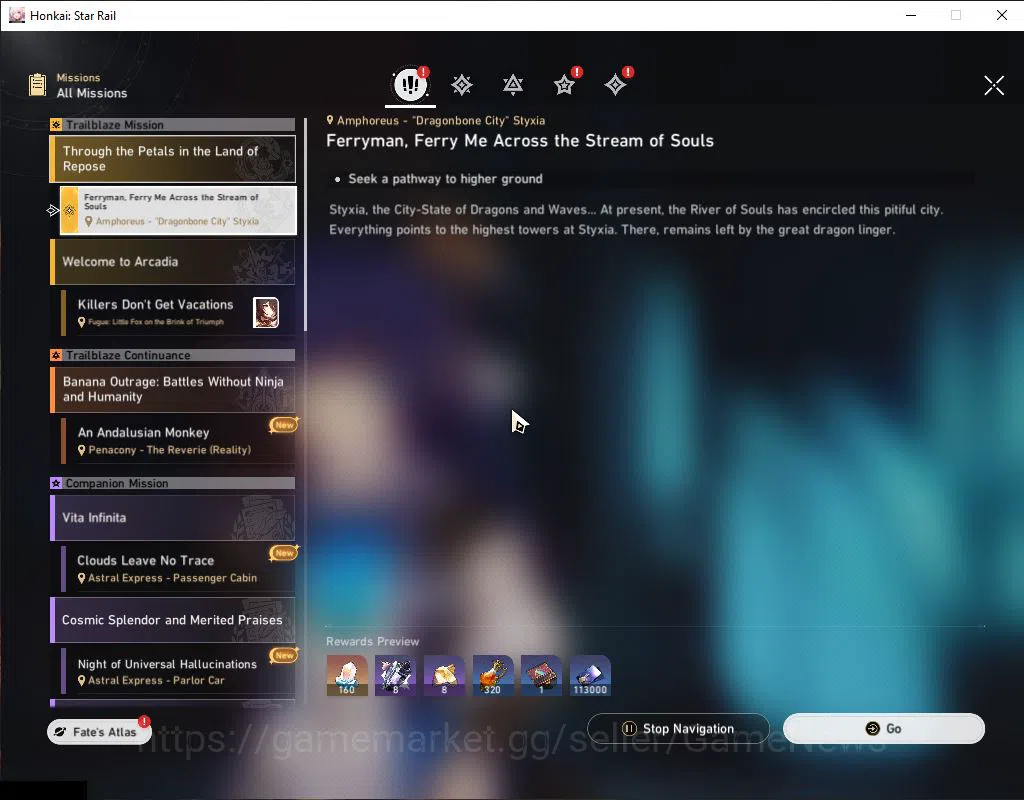The width and height of the screenshot is (1024, 800).
Task: Click the credits reward showing 113000
Action: click(x=590, y=675)
